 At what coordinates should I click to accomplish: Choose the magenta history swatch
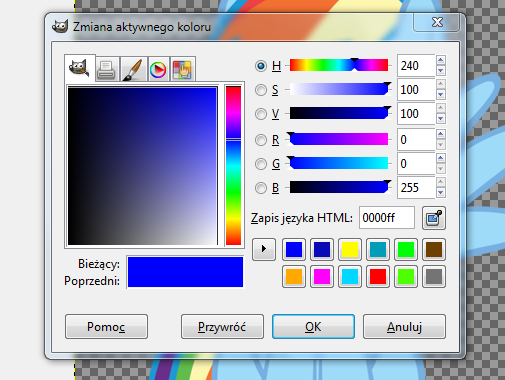click(x=322, y=276)
